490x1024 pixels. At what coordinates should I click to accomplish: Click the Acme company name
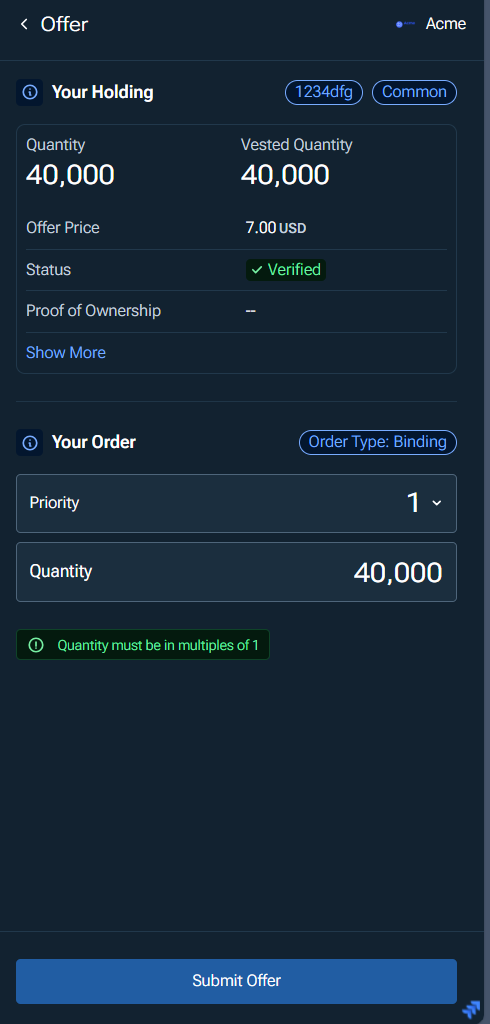446,24
